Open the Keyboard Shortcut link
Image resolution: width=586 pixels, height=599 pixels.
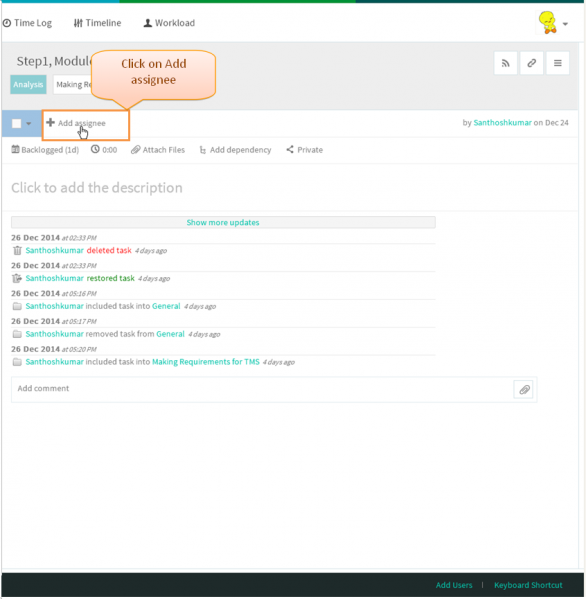tap(528, 585)
